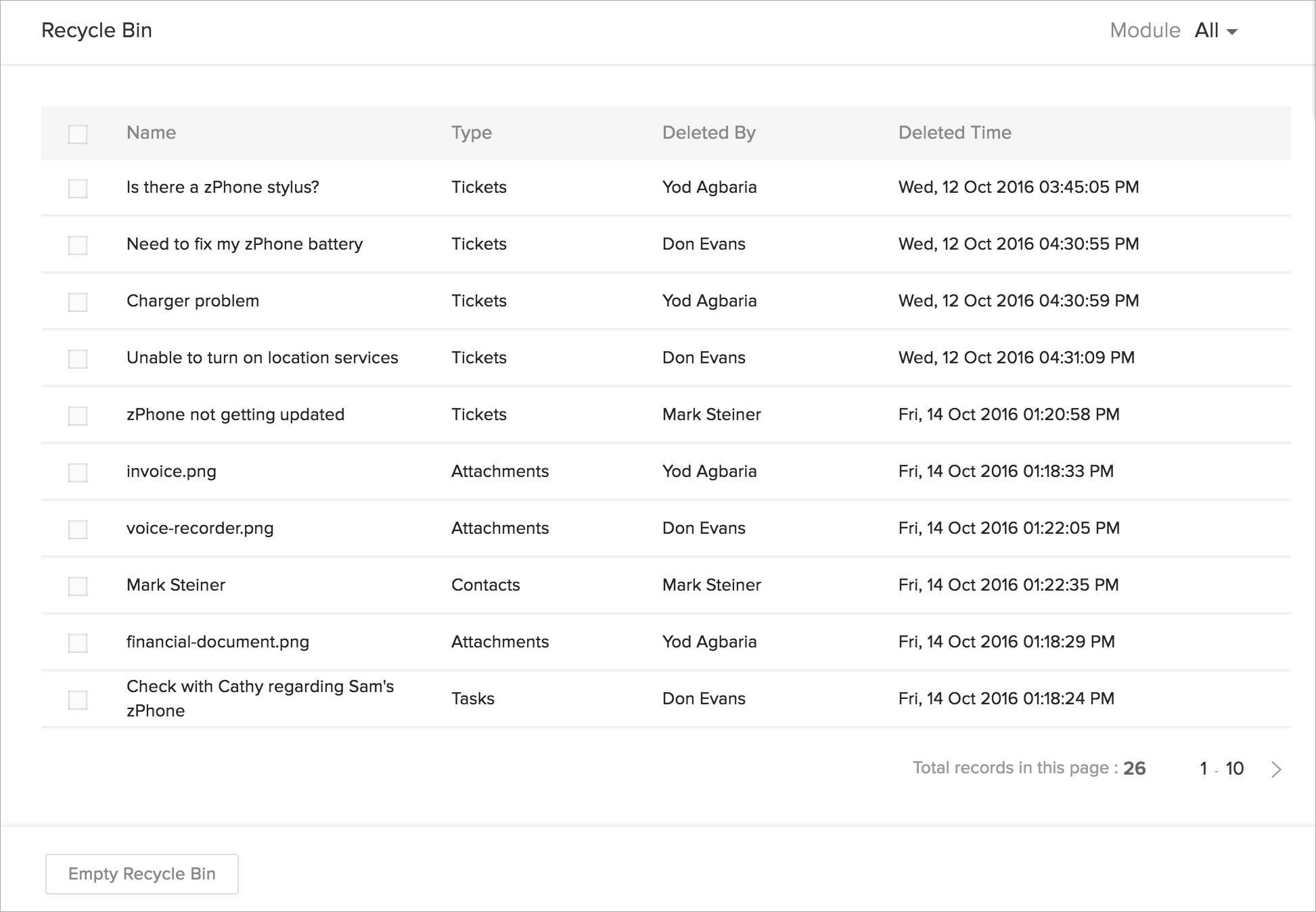Click Attachments type in invoice.png row
1316x912 pixels.
pos(500,472)
